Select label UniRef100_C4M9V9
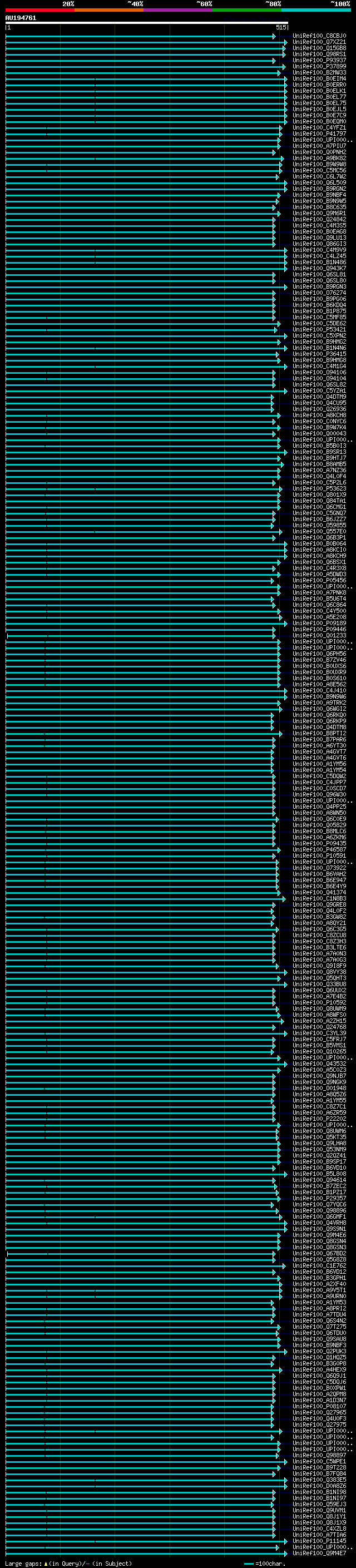356x1568 pixels. click(319, 250)
